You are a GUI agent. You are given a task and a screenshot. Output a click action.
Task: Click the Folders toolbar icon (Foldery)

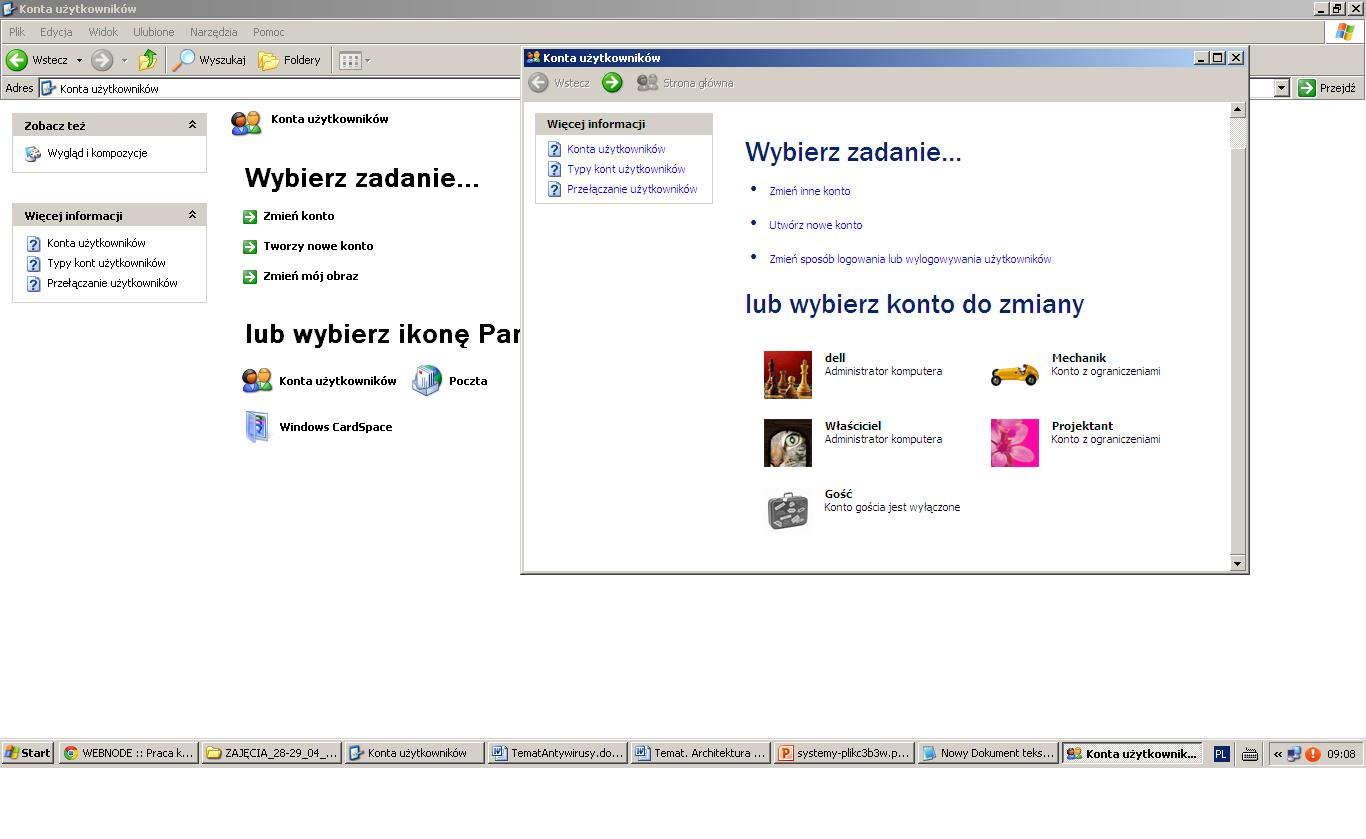click(290, 60)
